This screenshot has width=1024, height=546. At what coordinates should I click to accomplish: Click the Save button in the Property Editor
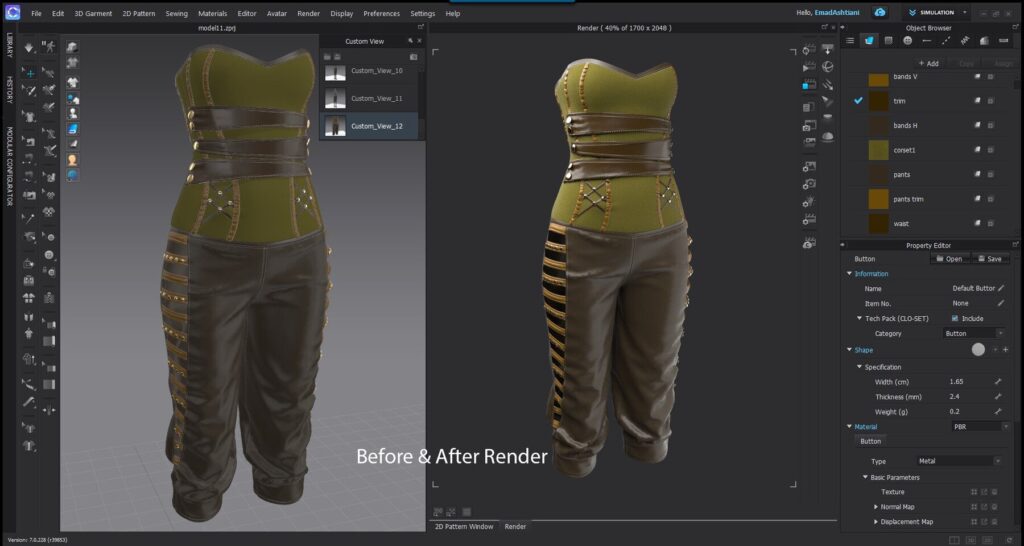988,258
